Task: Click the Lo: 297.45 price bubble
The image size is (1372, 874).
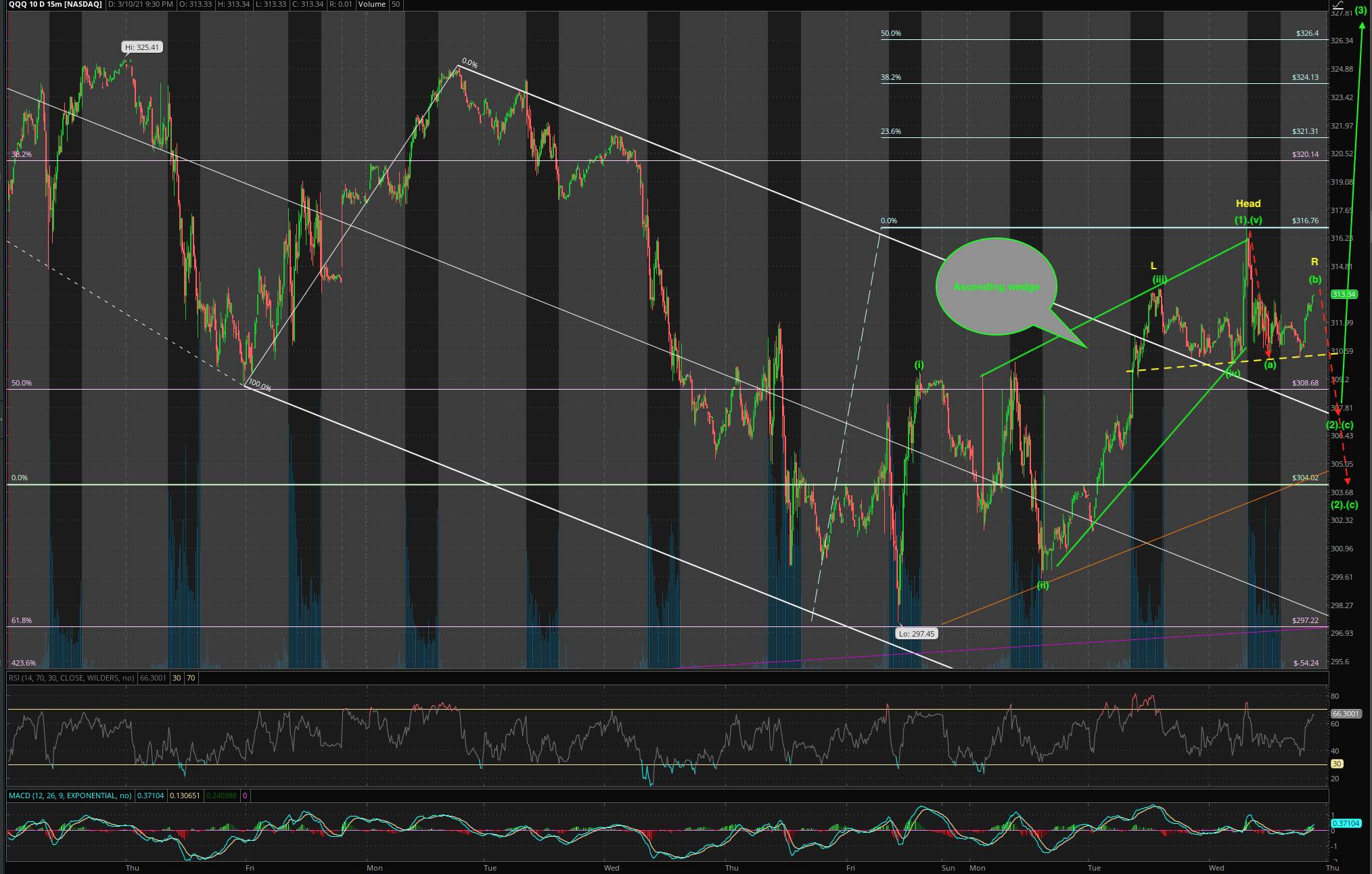Action: pos(917,634)
